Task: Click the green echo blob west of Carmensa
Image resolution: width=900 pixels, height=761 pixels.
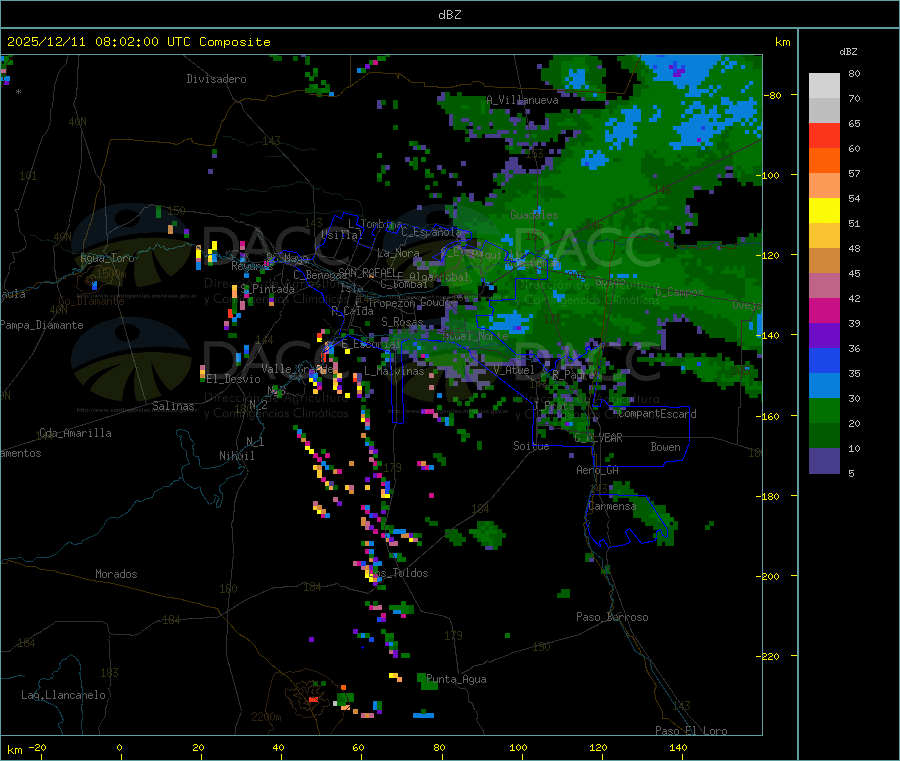Action: (x=487, y=534)
